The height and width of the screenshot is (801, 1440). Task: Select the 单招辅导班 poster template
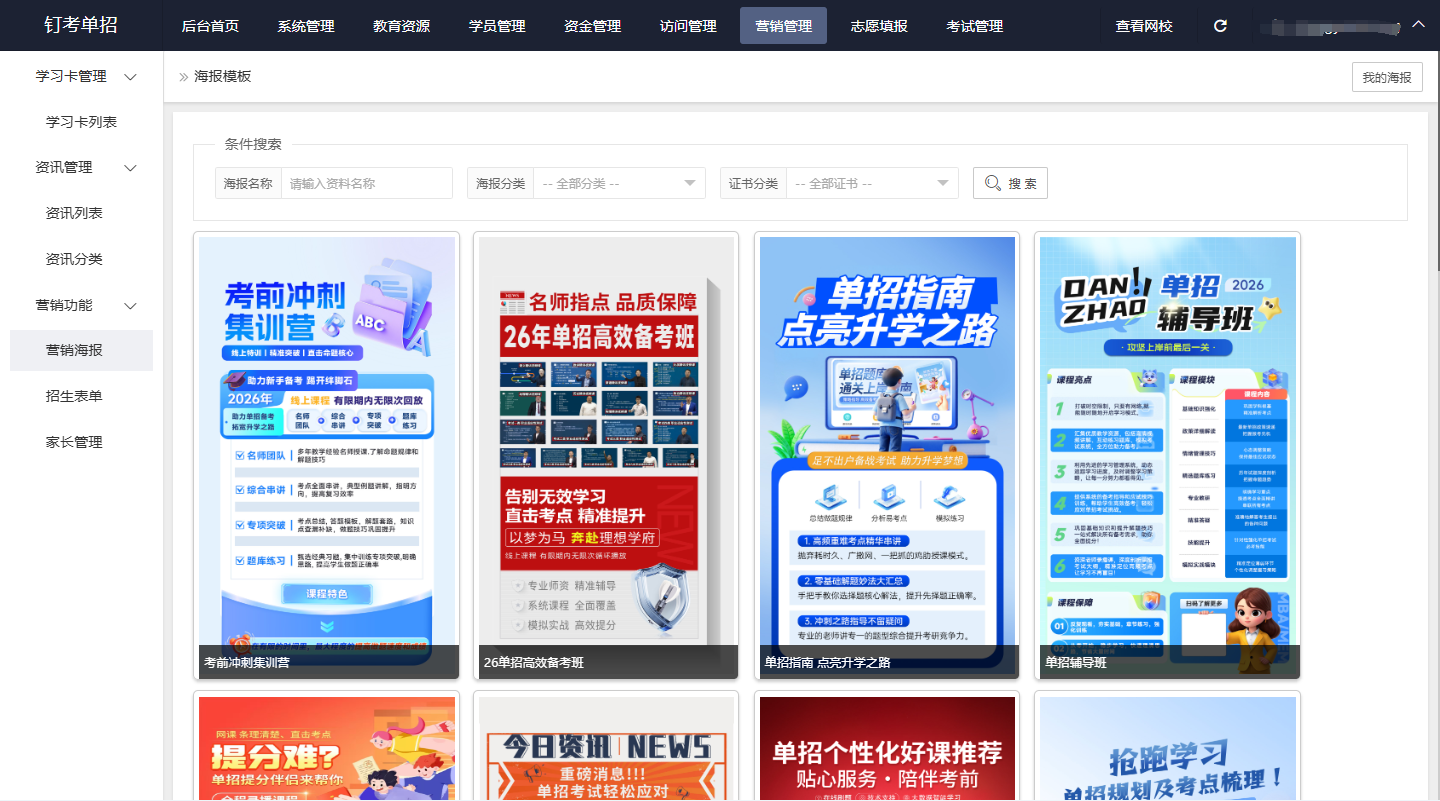pos(1167,450)
